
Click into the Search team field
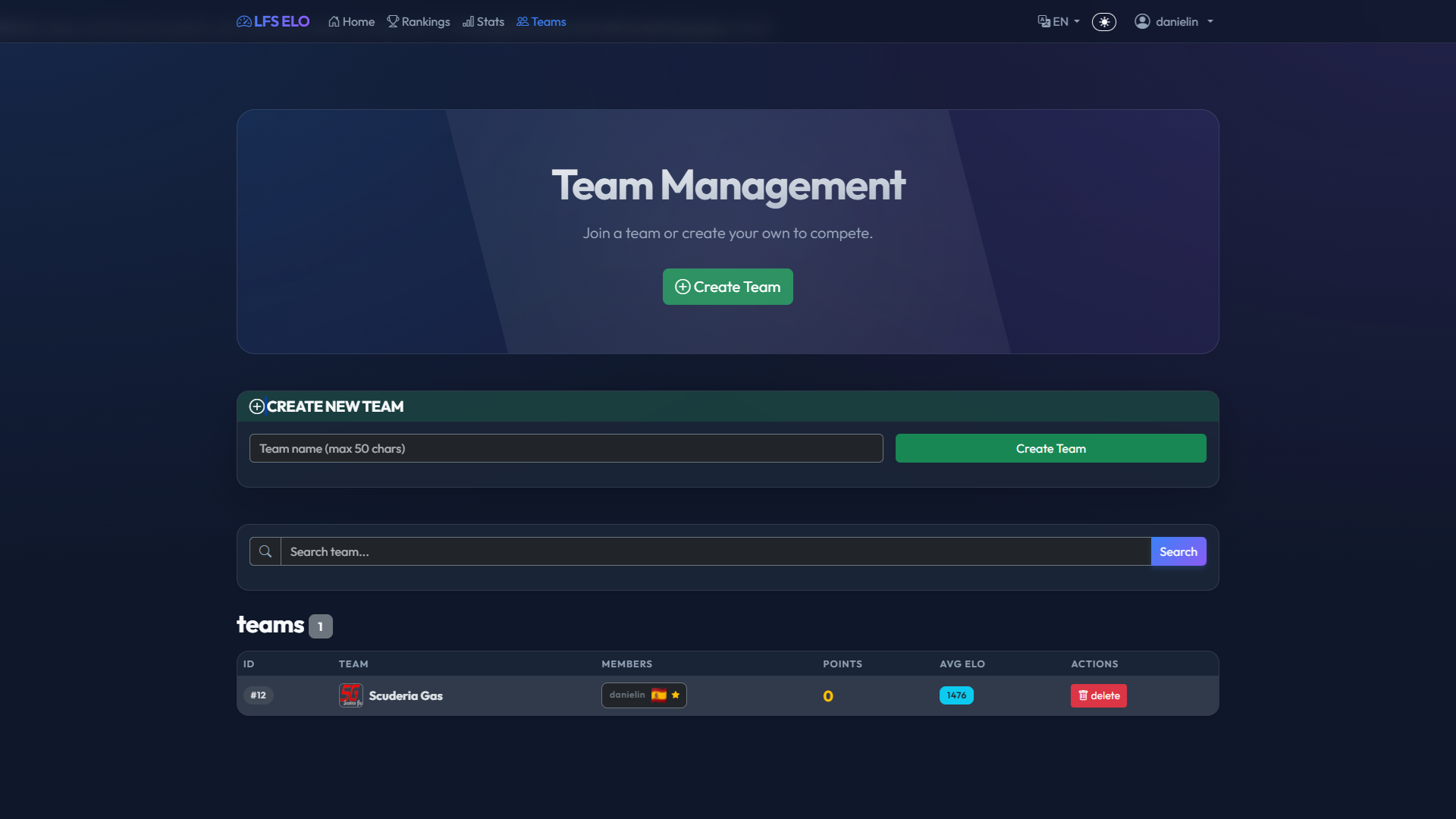715,551
